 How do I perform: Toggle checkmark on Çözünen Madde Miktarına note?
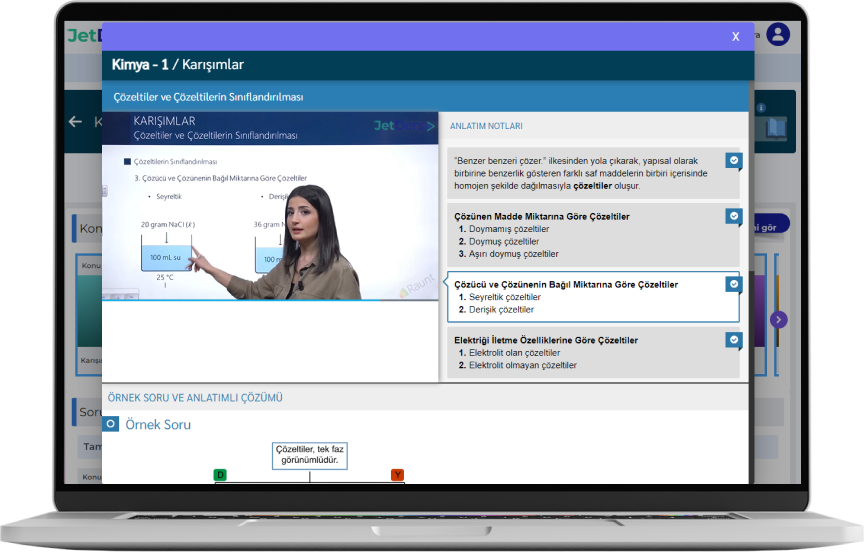(x=733, y=216)
